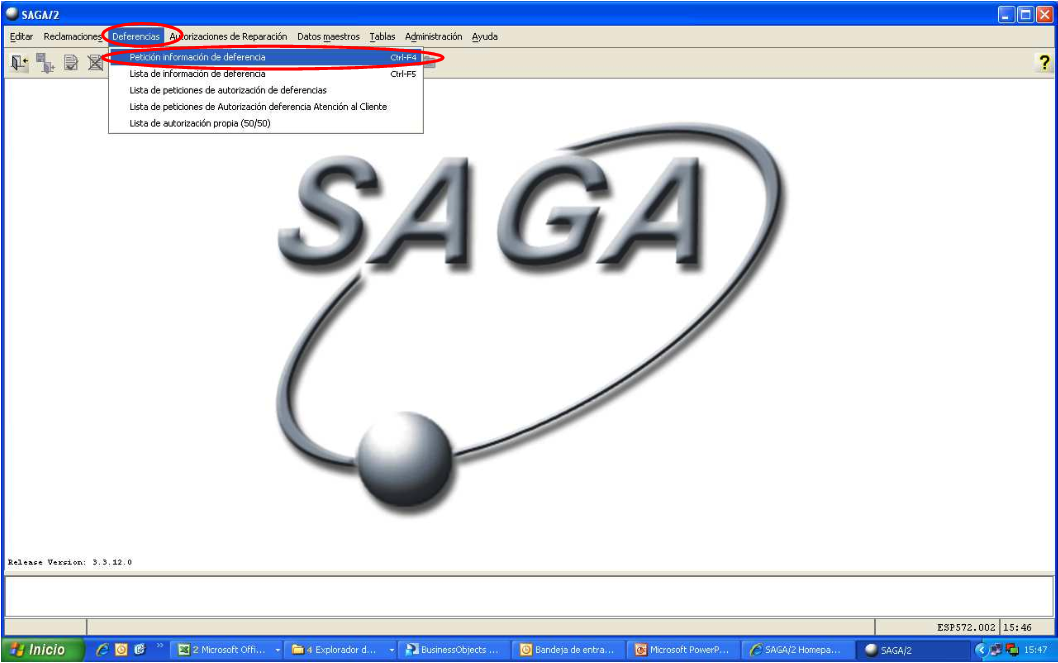1058x663 pixels.
Task: Expand Microsoft Office taskbar group arrow
Action: click(277, 650)
